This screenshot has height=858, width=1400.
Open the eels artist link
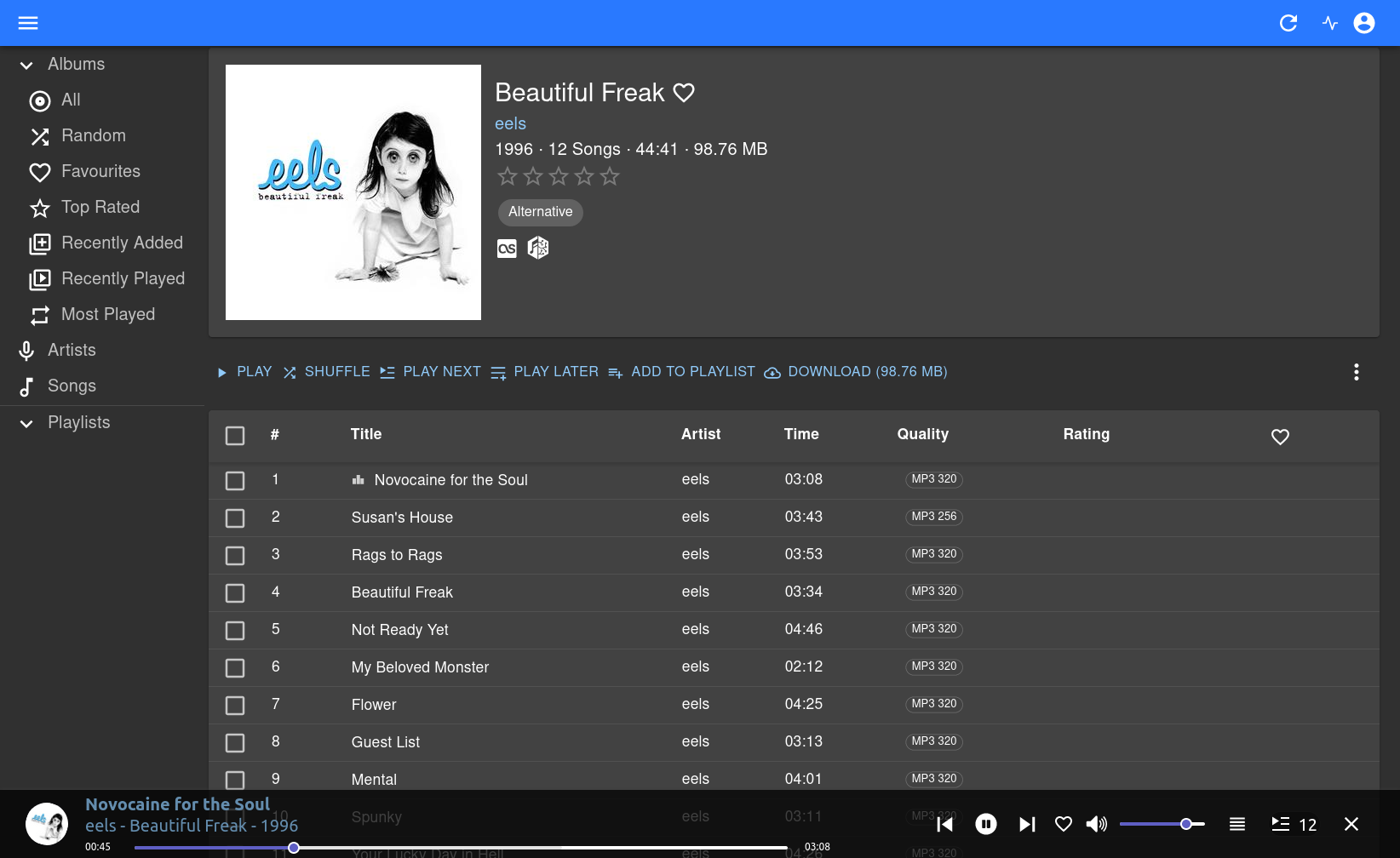point(510,123)
